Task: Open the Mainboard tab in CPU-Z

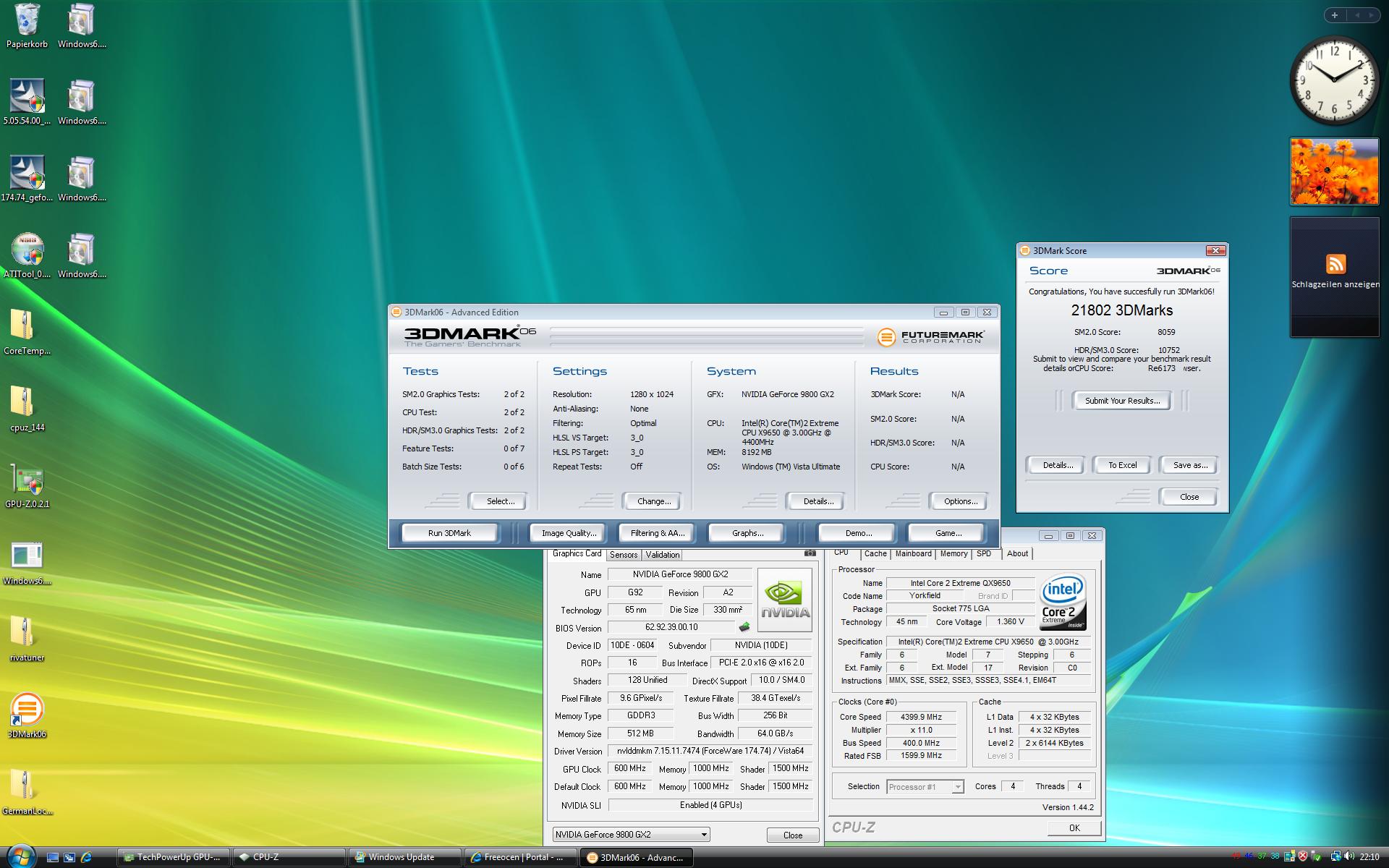Action: click(x=913, y=554)
